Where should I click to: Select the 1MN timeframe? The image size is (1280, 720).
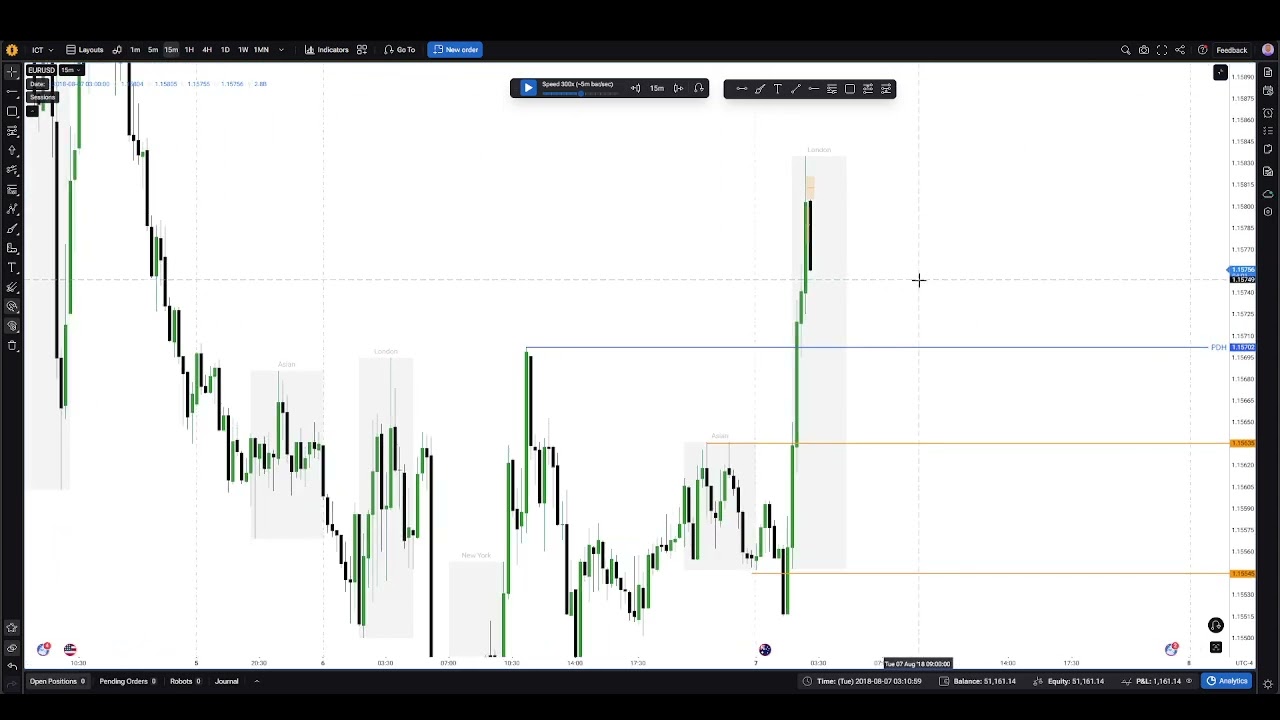(261, 50)
